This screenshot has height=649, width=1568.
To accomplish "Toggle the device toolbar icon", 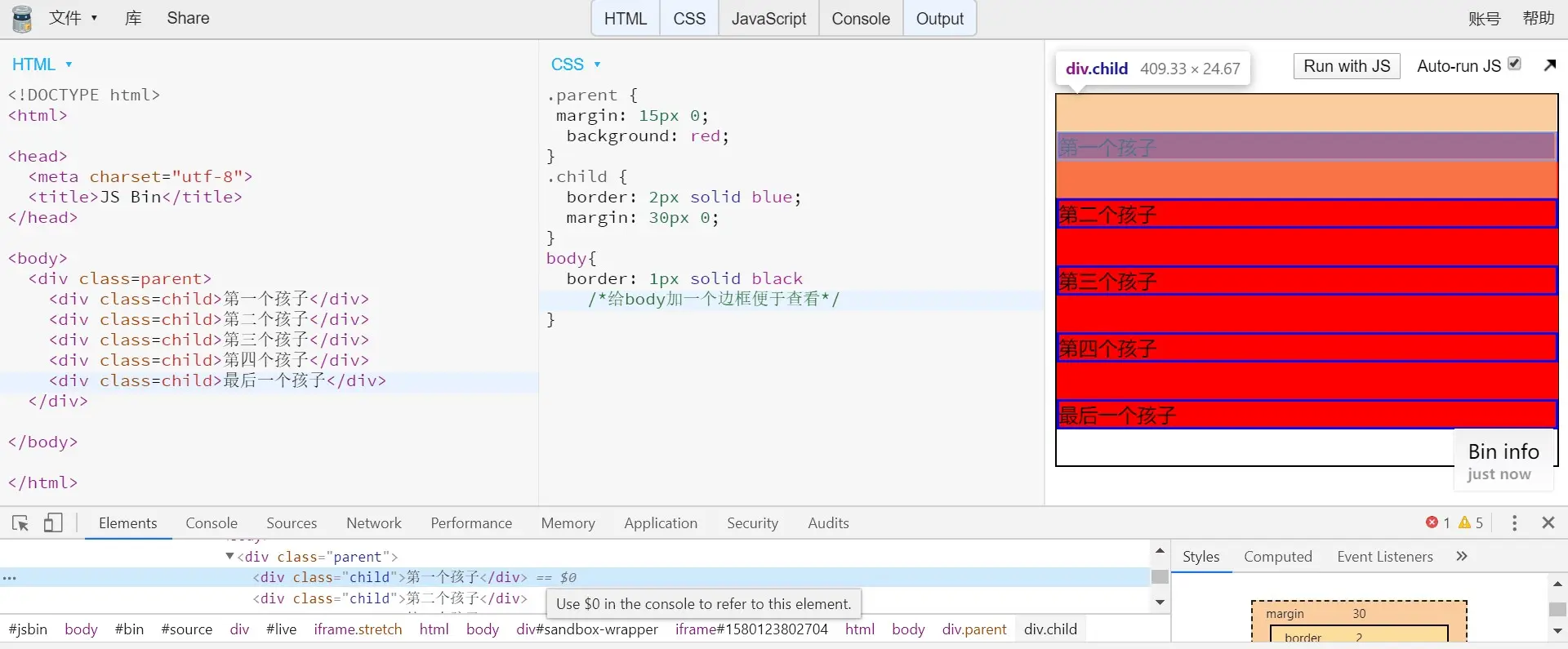I will (53, 523).
